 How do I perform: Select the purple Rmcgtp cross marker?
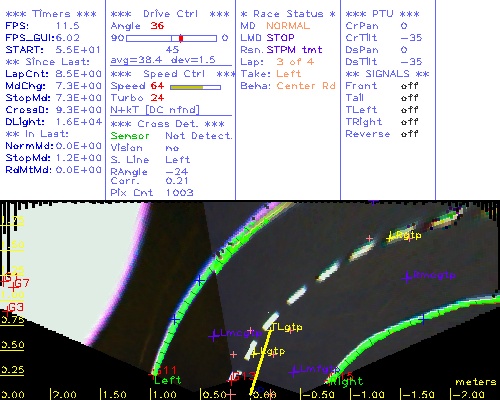407,277
